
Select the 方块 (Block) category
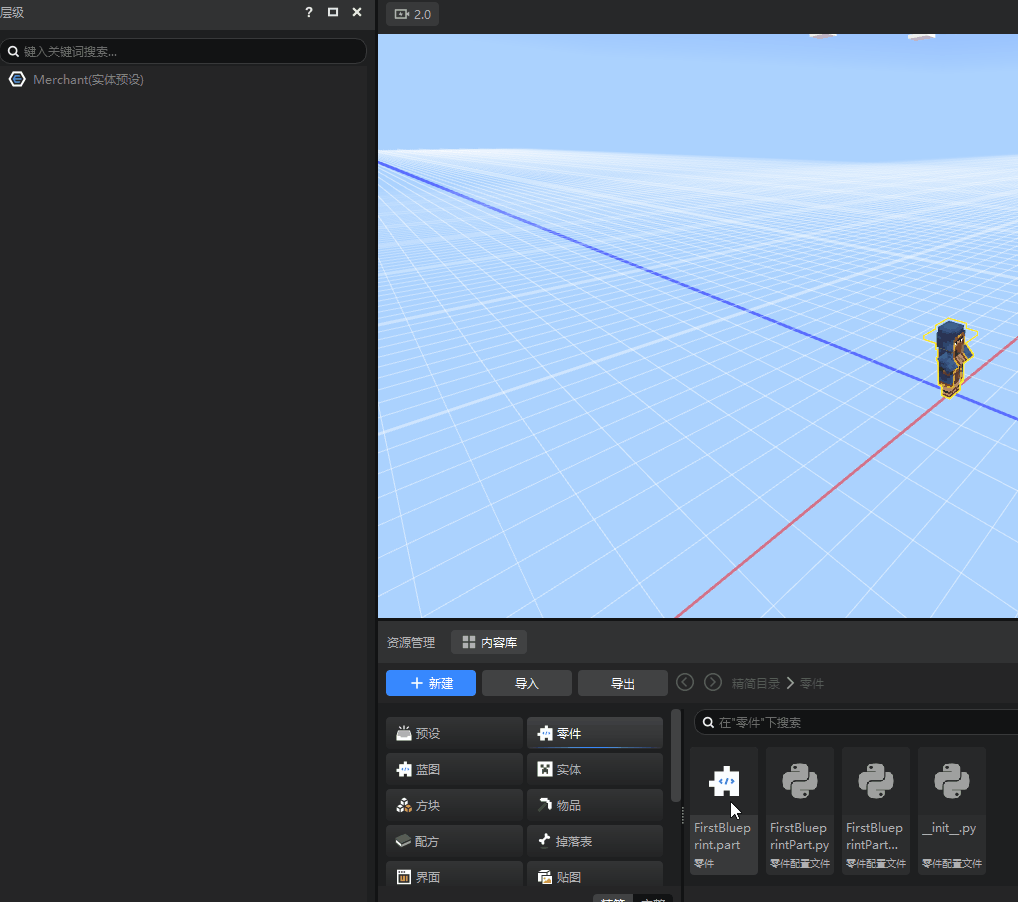pyautogui.click(x=454, y=805)
